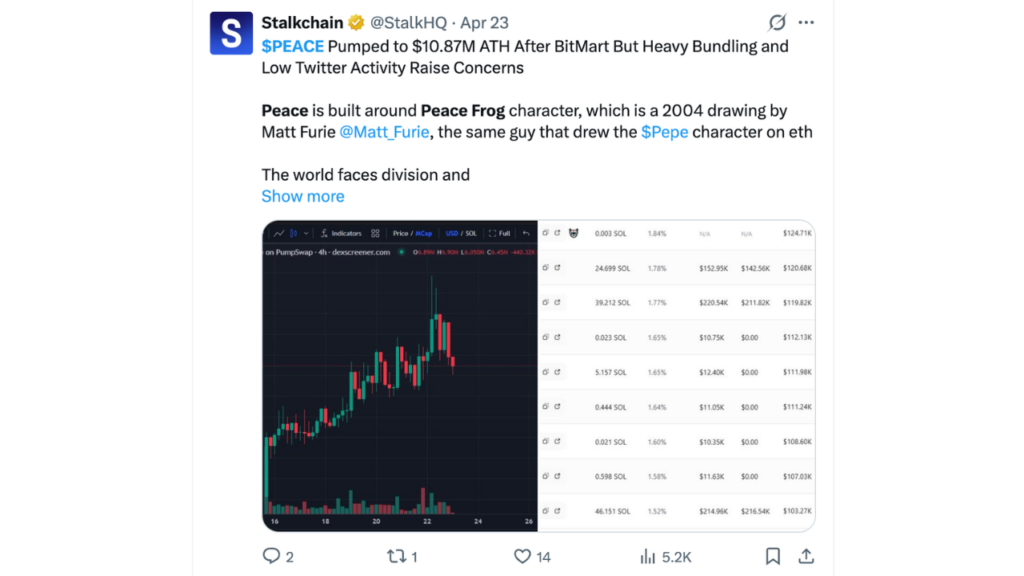Toggle Full screen chart mode

(500, 233)
